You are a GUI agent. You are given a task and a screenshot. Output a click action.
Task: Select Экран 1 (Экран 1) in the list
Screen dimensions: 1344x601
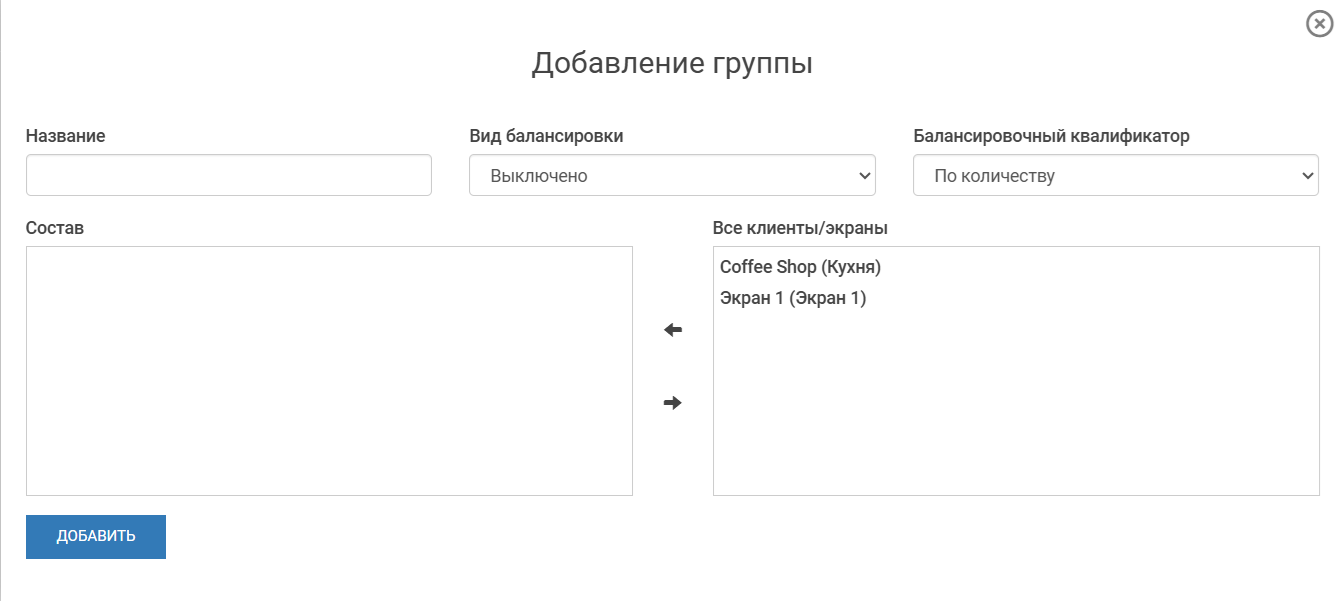click(x=793, y=298)
